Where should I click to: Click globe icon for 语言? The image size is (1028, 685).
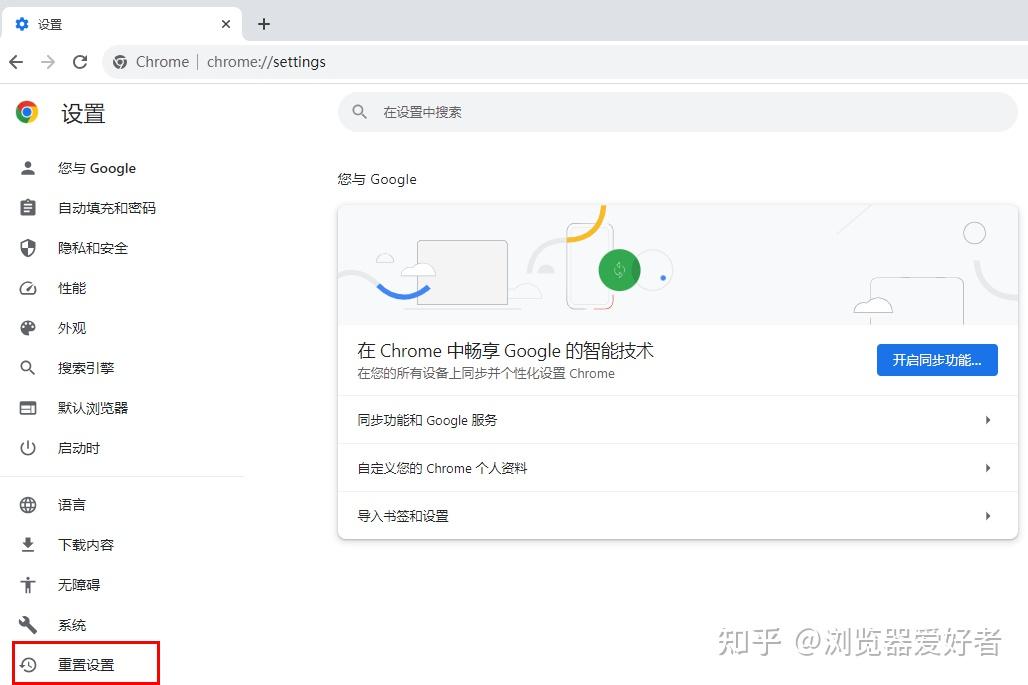[x=28, y=505]
